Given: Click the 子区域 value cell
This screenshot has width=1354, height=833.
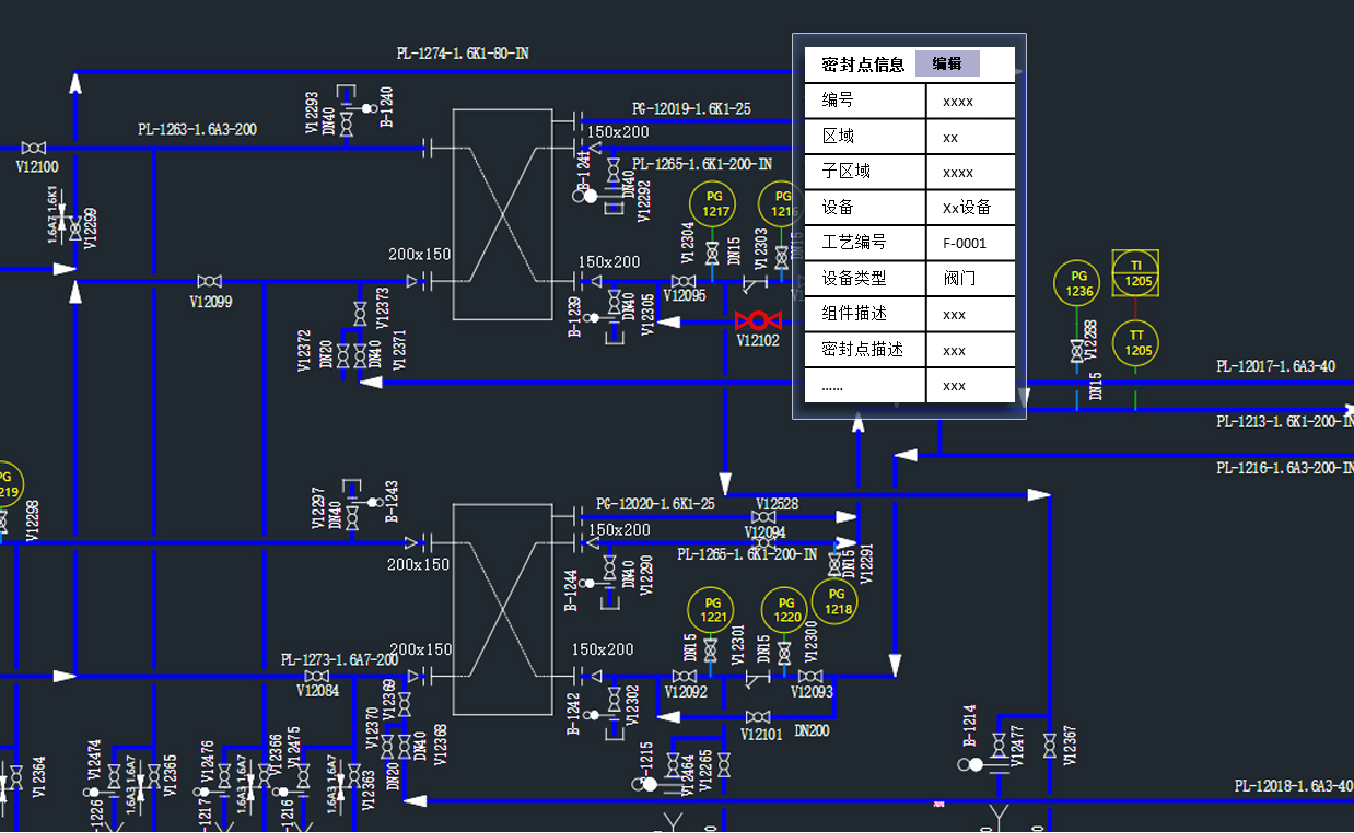Looking at the screenshot, I should point(970,172).
